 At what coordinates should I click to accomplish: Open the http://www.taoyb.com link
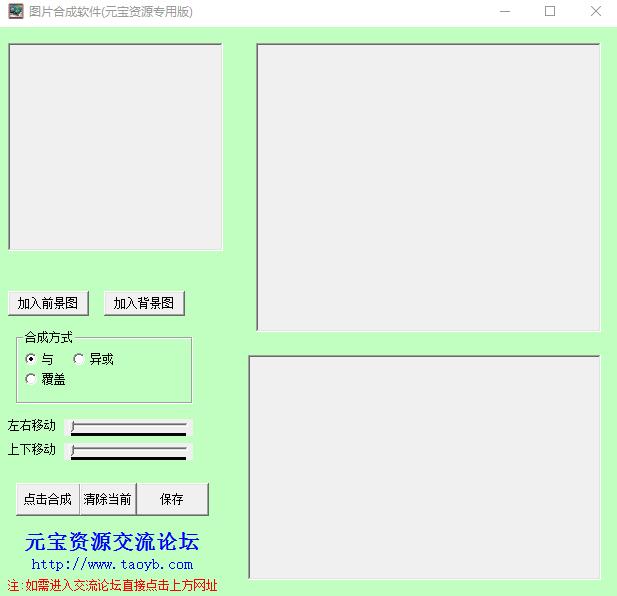coord(112,565)
